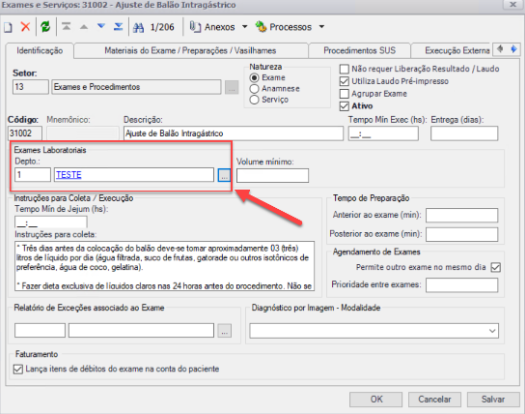Go to next record down arrow

pos(101,26)
